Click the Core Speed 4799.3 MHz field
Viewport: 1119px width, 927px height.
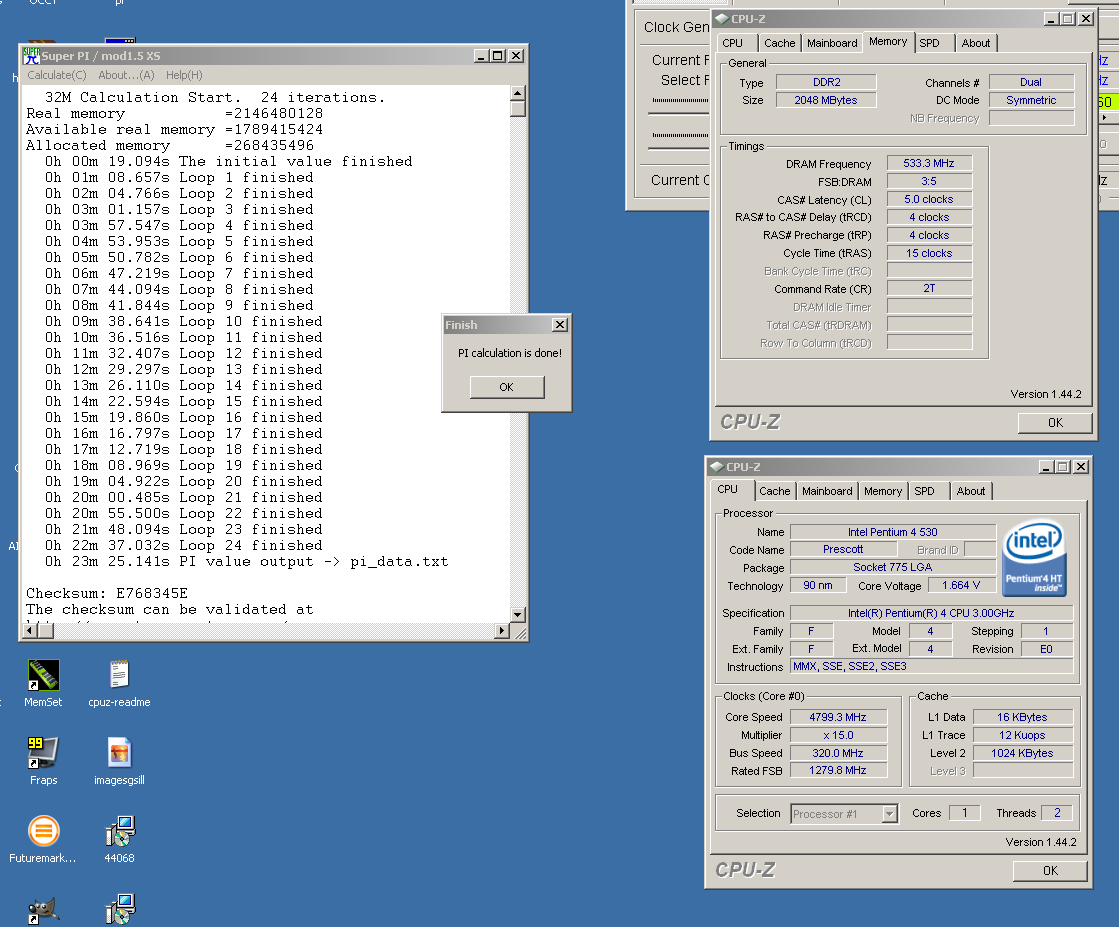pos(838,717)
